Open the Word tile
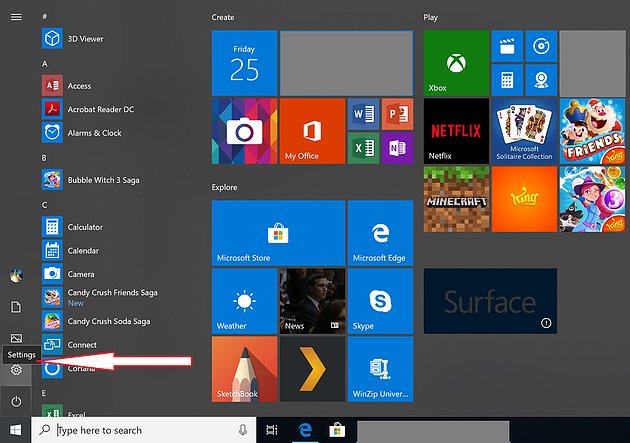630x443 pixels. coord(364,114)
